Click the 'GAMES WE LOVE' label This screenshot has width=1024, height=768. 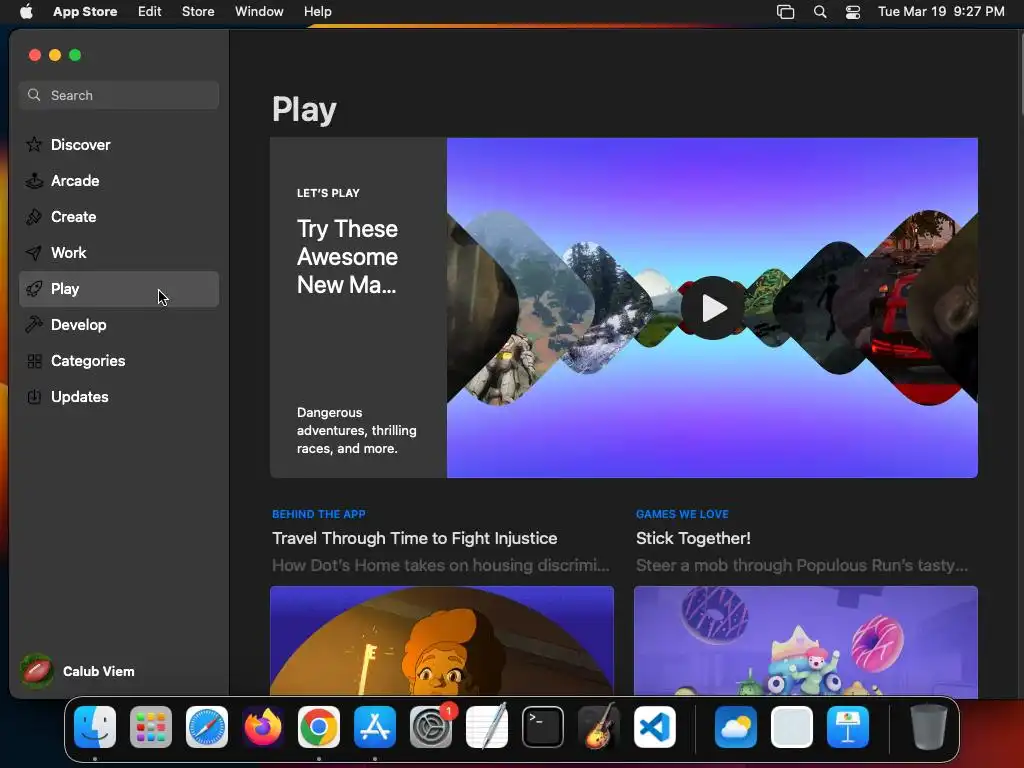(682, 514)
